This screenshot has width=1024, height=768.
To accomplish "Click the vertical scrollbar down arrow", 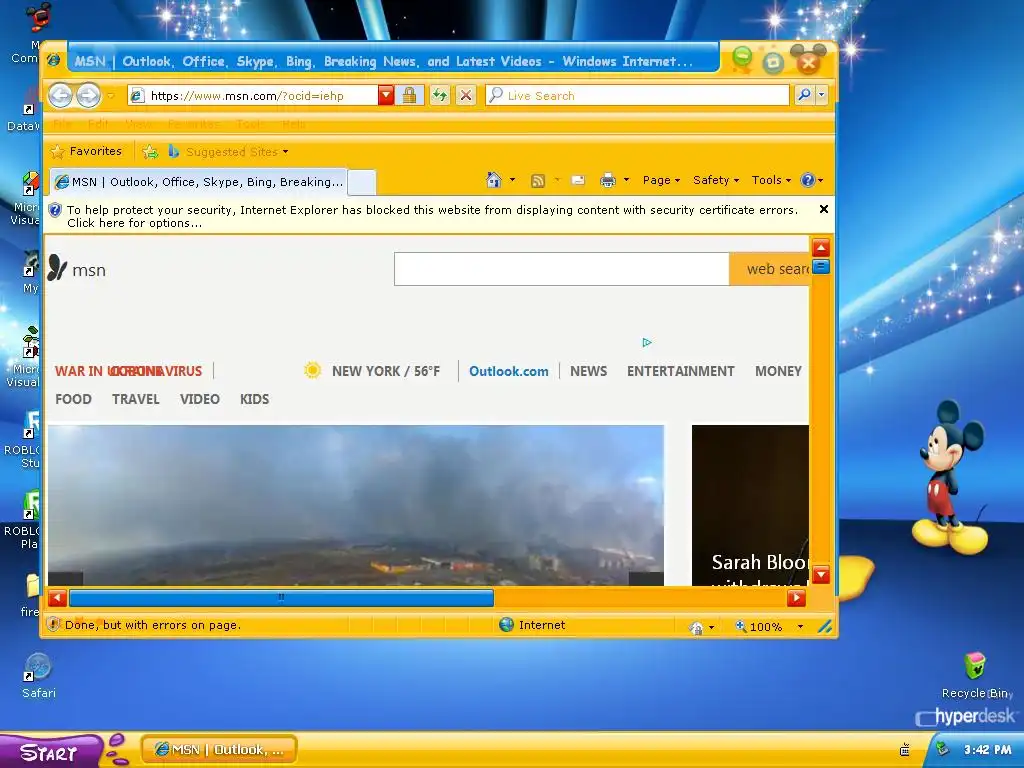I will tap(821, 575).
